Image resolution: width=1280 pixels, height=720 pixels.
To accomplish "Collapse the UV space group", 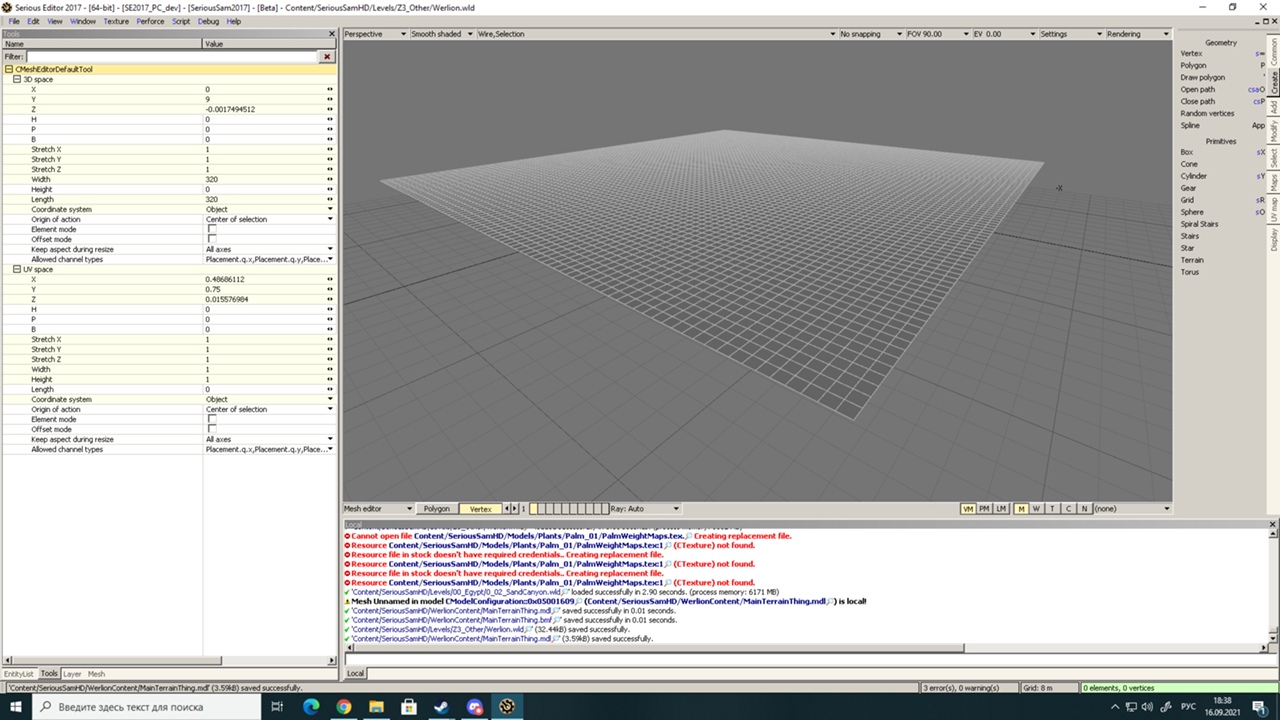I will (16, 269).
